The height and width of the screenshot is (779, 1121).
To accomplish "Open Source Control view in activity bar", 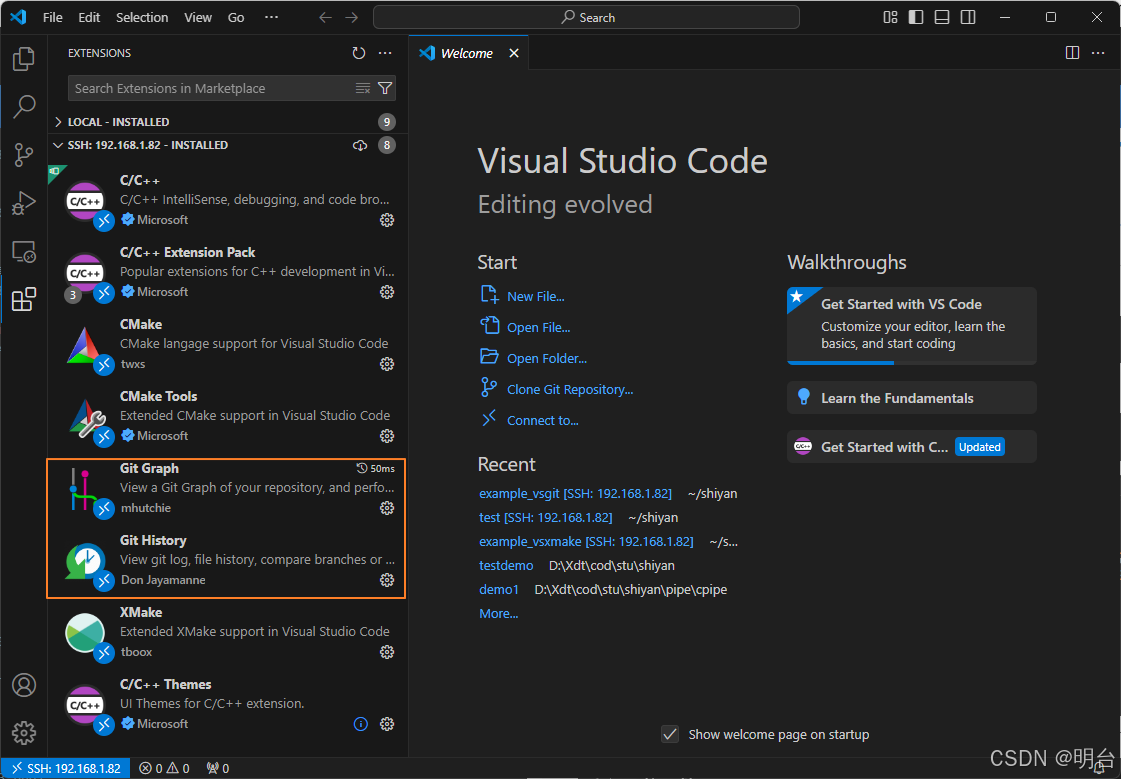I will pos(24,155).
